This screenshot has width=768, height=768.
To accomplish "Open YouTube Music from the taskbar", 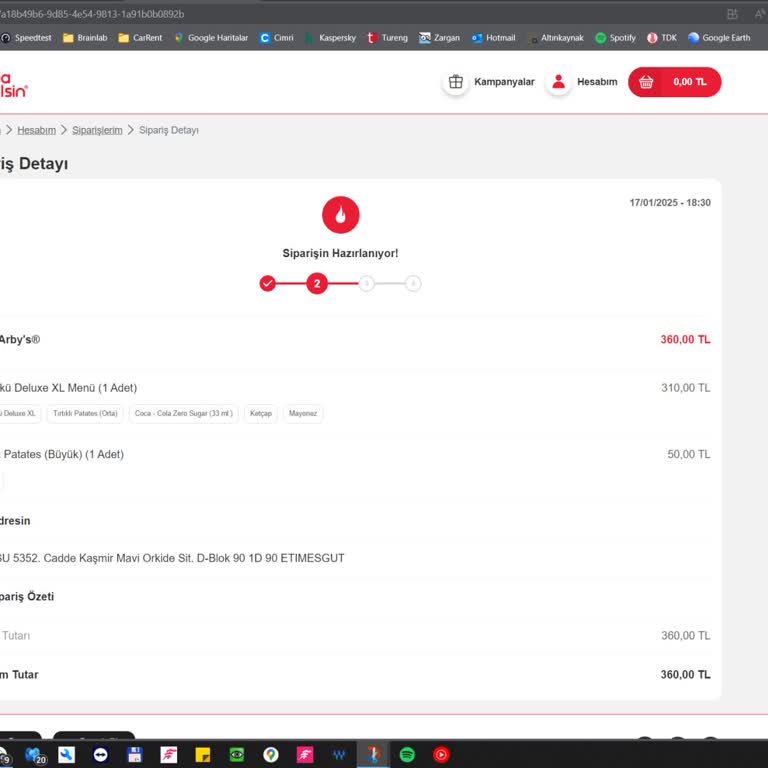I will [x=441, y=755].
